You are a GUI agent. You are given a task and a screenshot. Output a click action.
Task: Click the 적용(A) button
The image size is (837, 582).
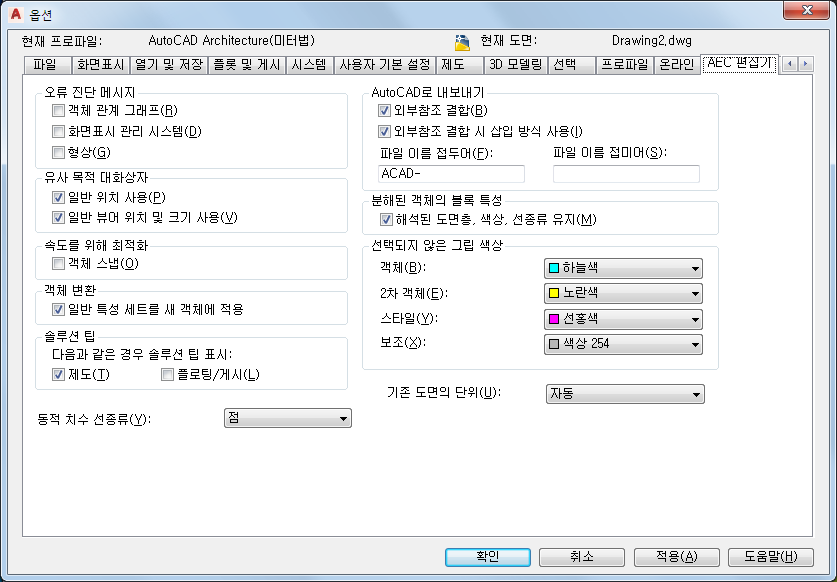tap(677, 557)
